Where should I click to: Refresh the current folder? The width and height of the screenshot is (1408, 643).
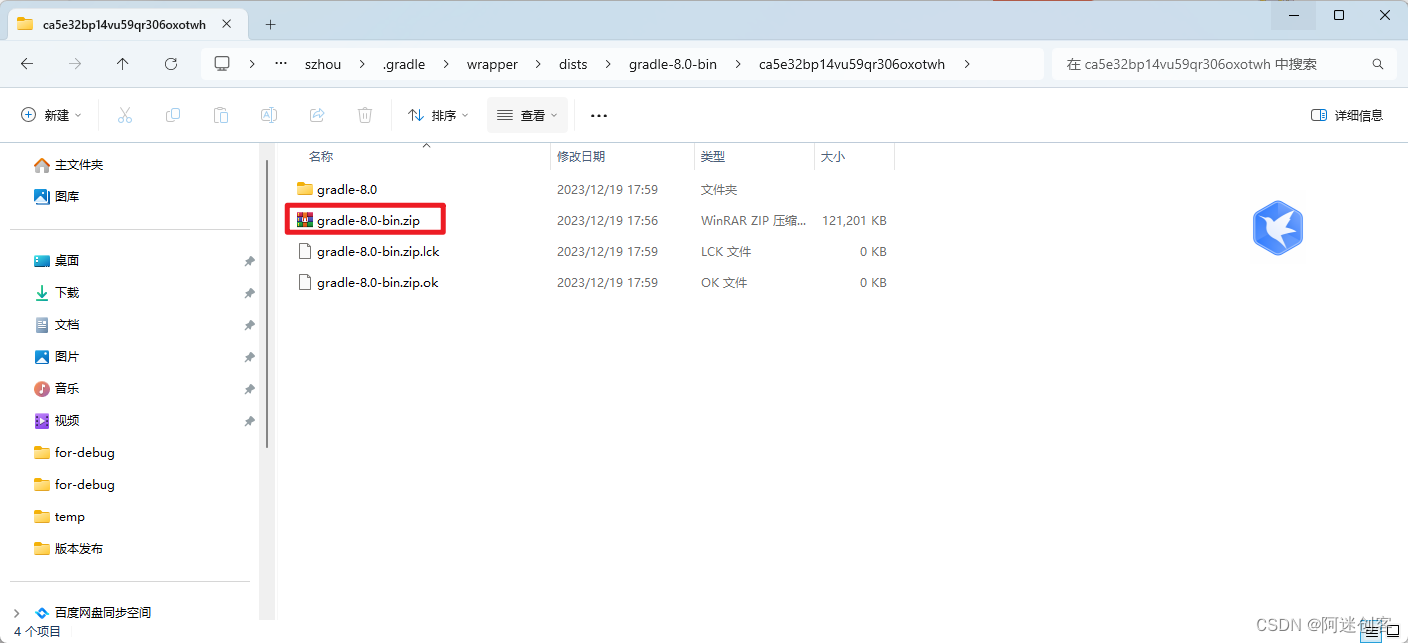click(171, 63)
